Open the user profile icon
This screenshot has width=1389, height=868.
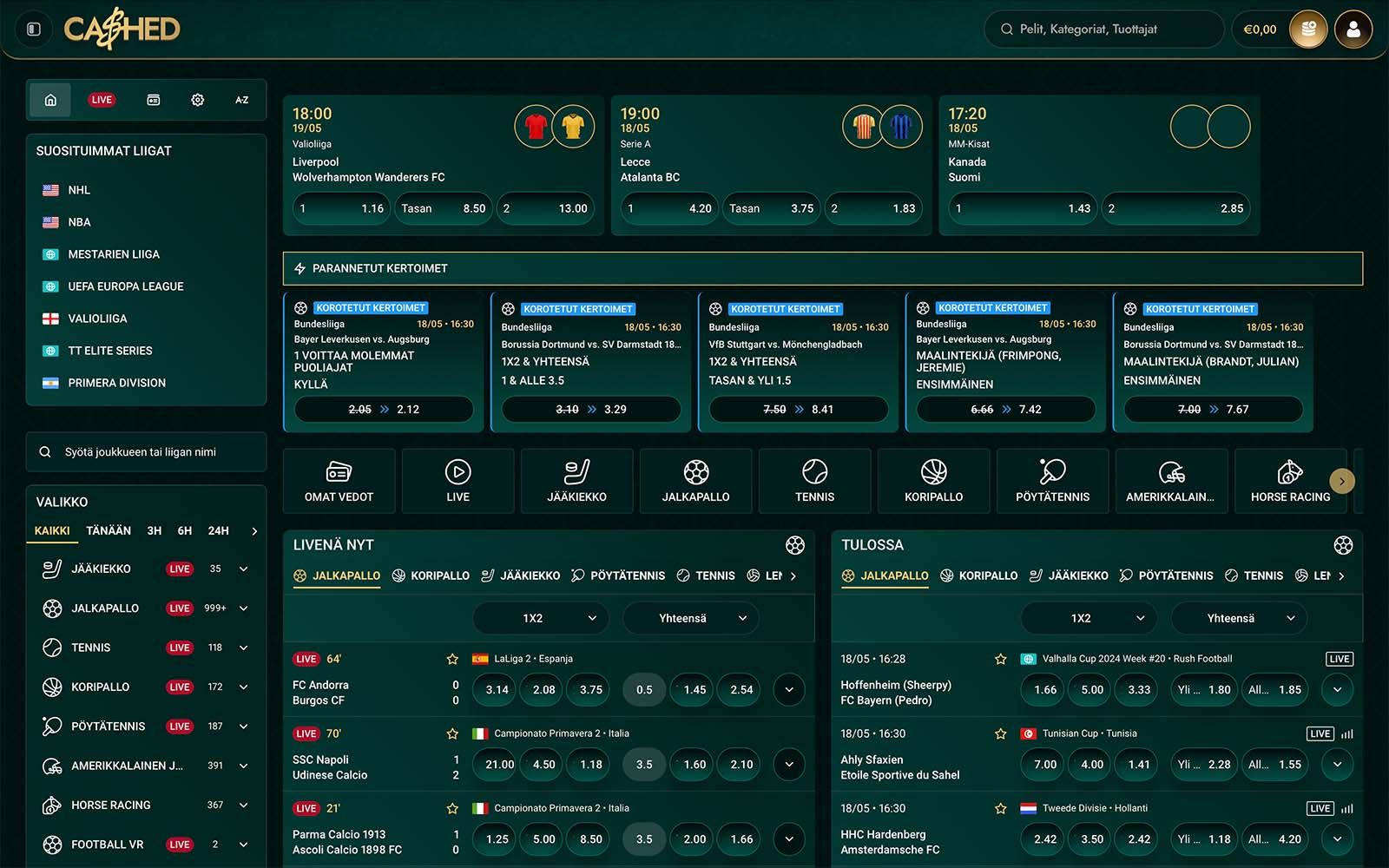coord(1353,30)
